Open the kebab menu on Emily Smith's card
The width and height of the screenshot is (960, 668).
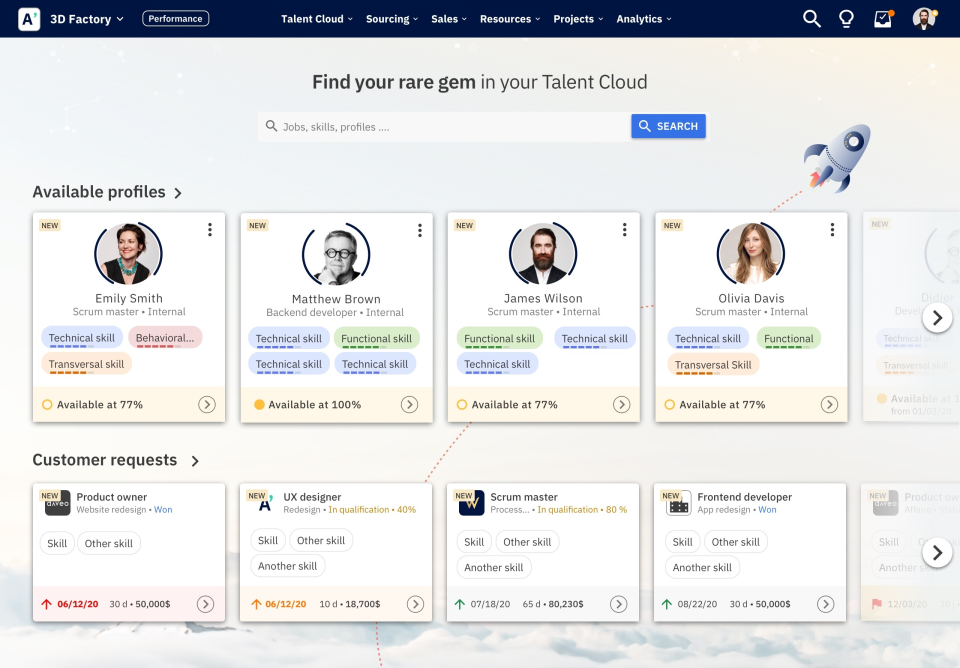click(x=210, y=229)
